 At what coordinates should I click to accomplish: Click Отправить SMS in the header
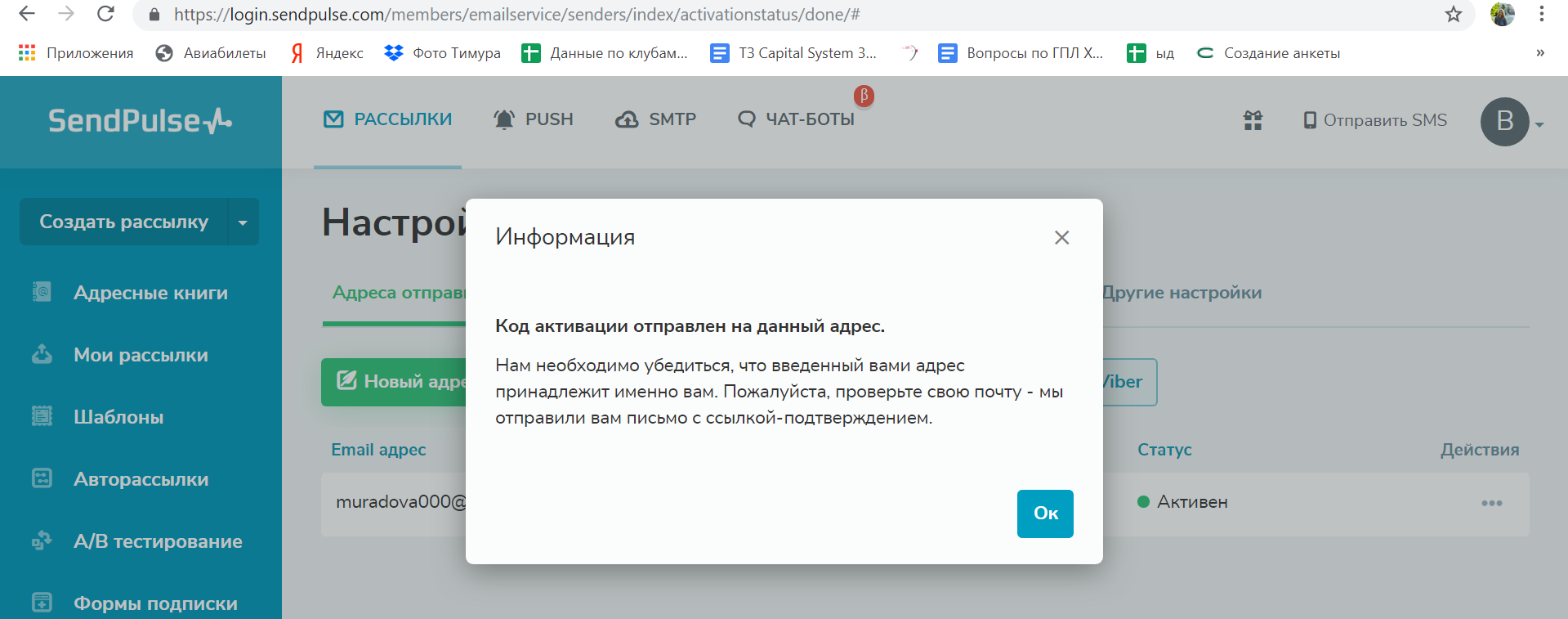tap(1374, 120)
